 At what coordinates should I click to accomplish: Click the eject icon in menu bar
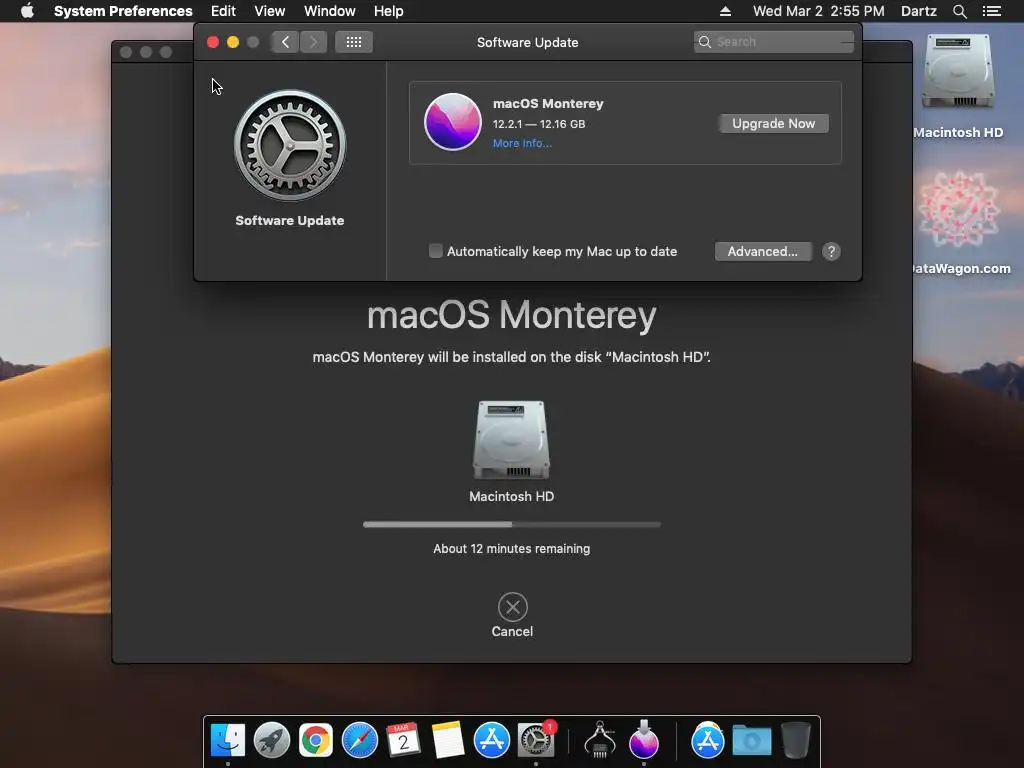click(x=725, y=11)
